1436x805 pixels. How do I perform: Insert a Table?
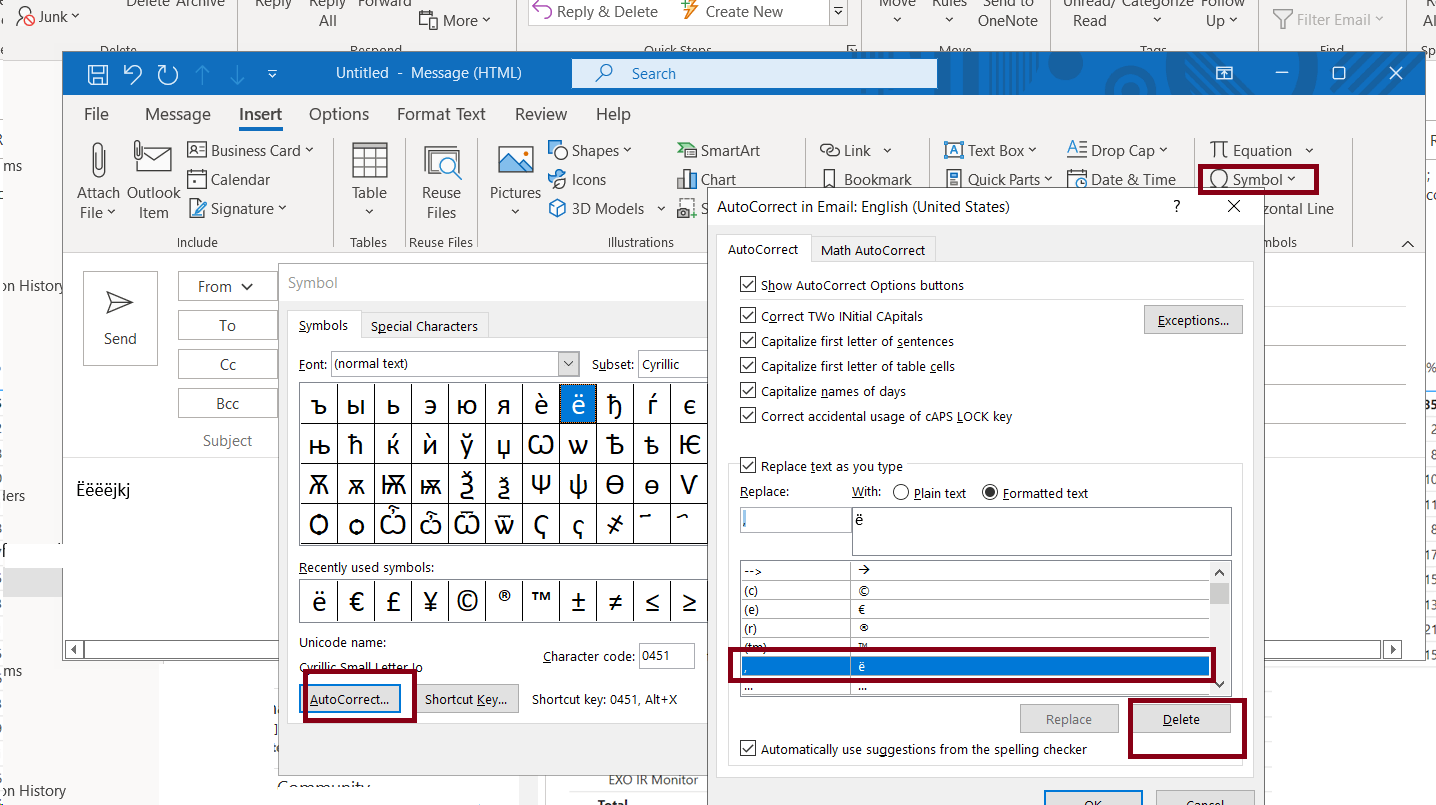pos(369,180)
